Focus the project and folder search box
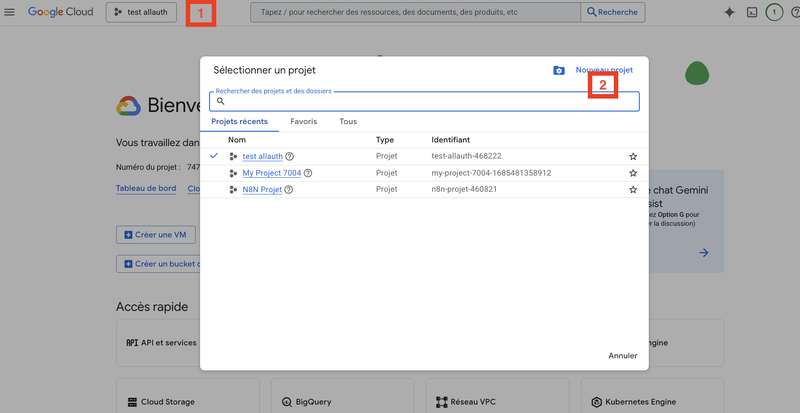This screenshot has height=413, width=800. coord(424,101)
